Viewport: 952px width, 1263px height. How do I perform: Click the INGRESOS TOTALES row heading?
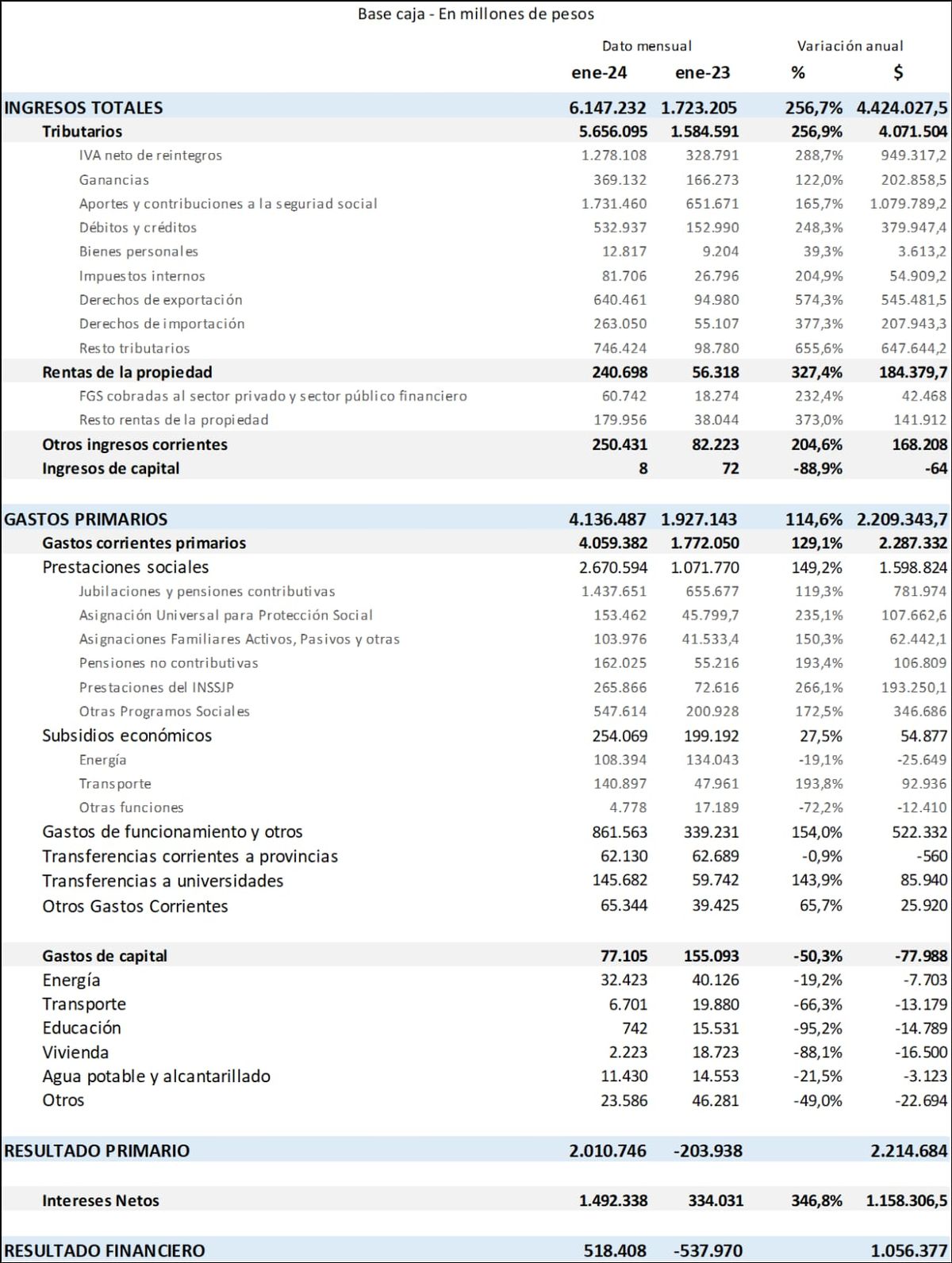(x=83, y=108)
